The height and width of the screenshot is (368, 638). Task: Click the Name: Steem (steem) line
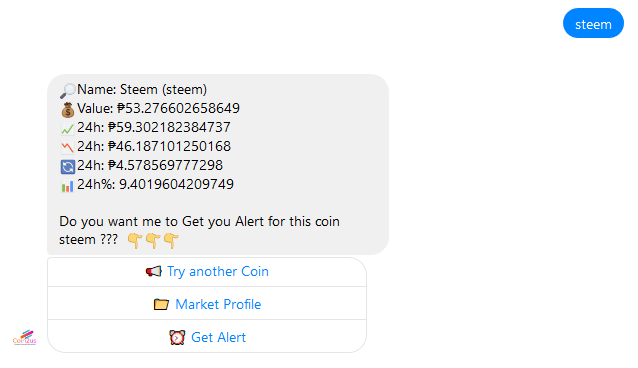pos(142,90)
